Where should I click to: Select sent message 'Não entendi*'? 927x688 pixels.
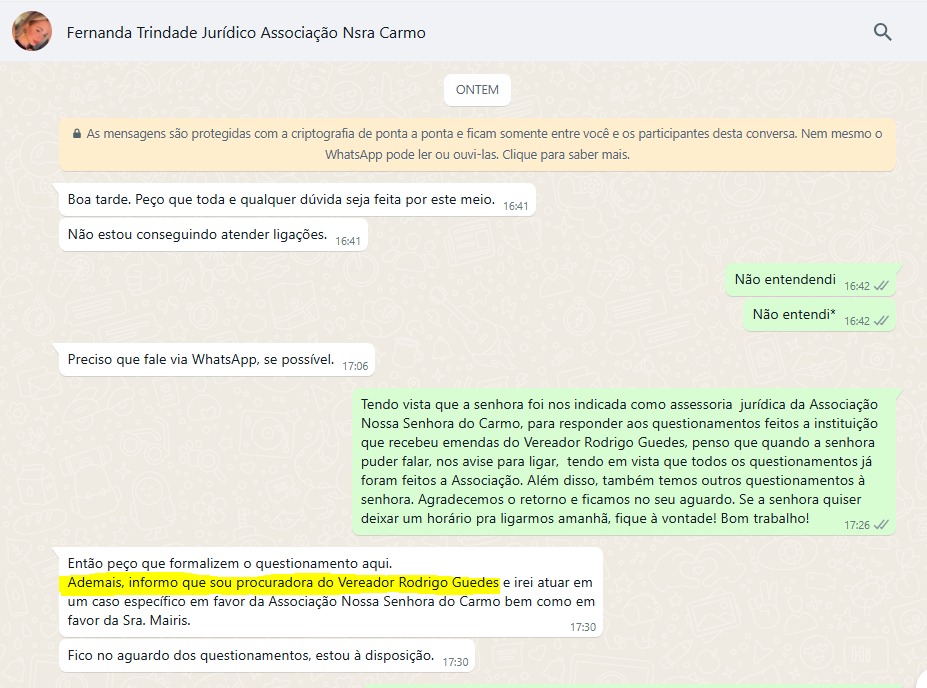pos(819,315)
